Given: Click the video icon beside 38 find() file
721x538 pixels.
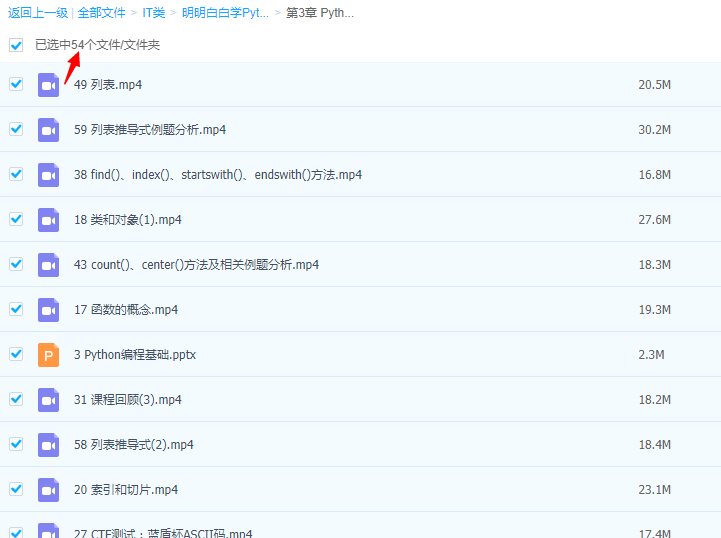Looking at the screenshot, I should [49, 175].
